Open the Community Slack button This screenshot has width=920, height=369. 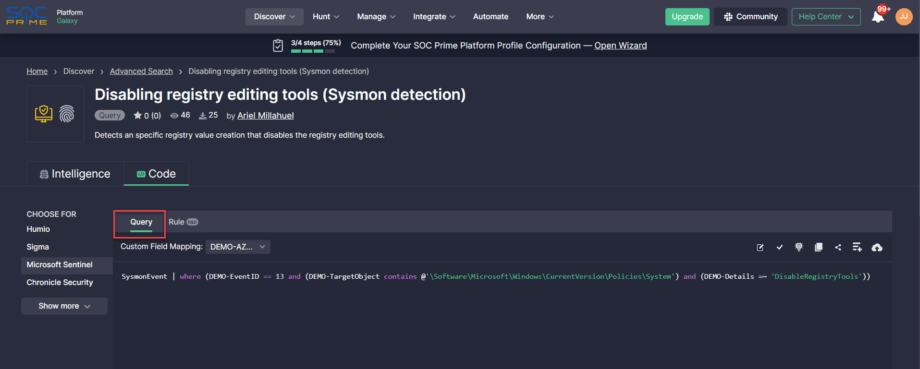[750, 16]
